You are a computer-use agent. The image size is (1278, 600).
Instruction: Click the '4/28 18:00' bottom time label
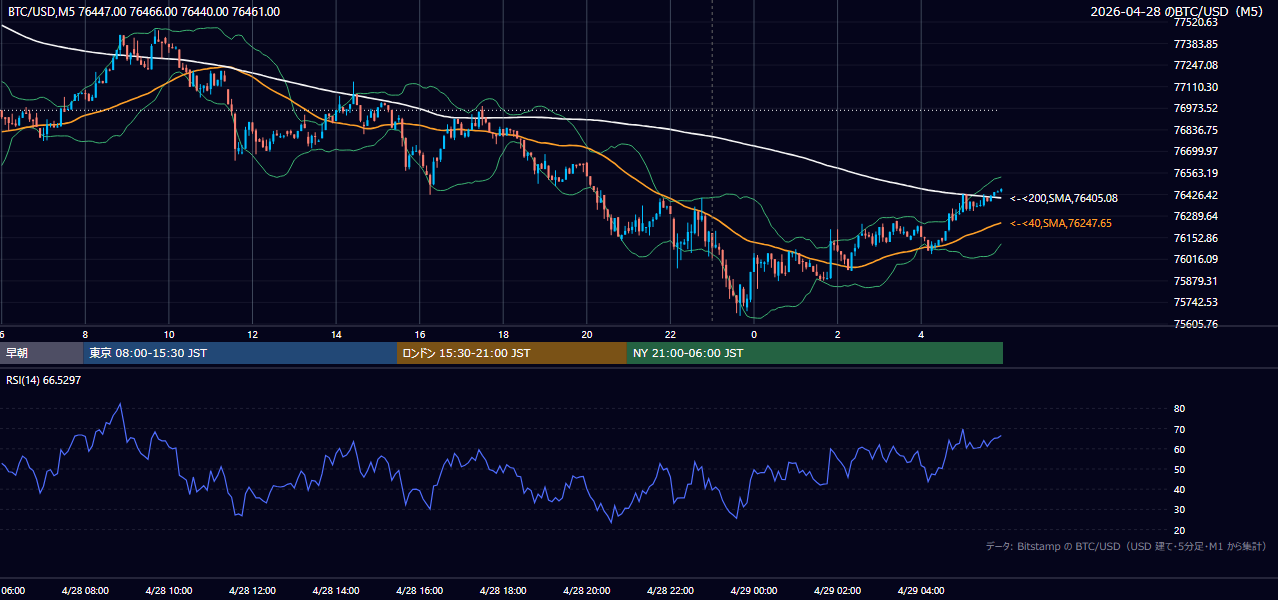tap(503, 590)
